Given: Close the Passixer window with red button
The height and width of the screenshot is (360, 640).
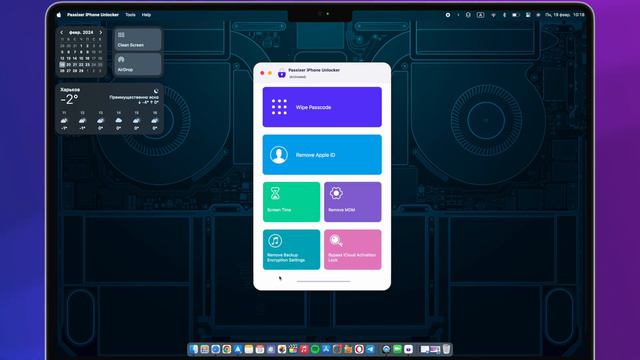Looking at the screenshot, I should point(262,73).
